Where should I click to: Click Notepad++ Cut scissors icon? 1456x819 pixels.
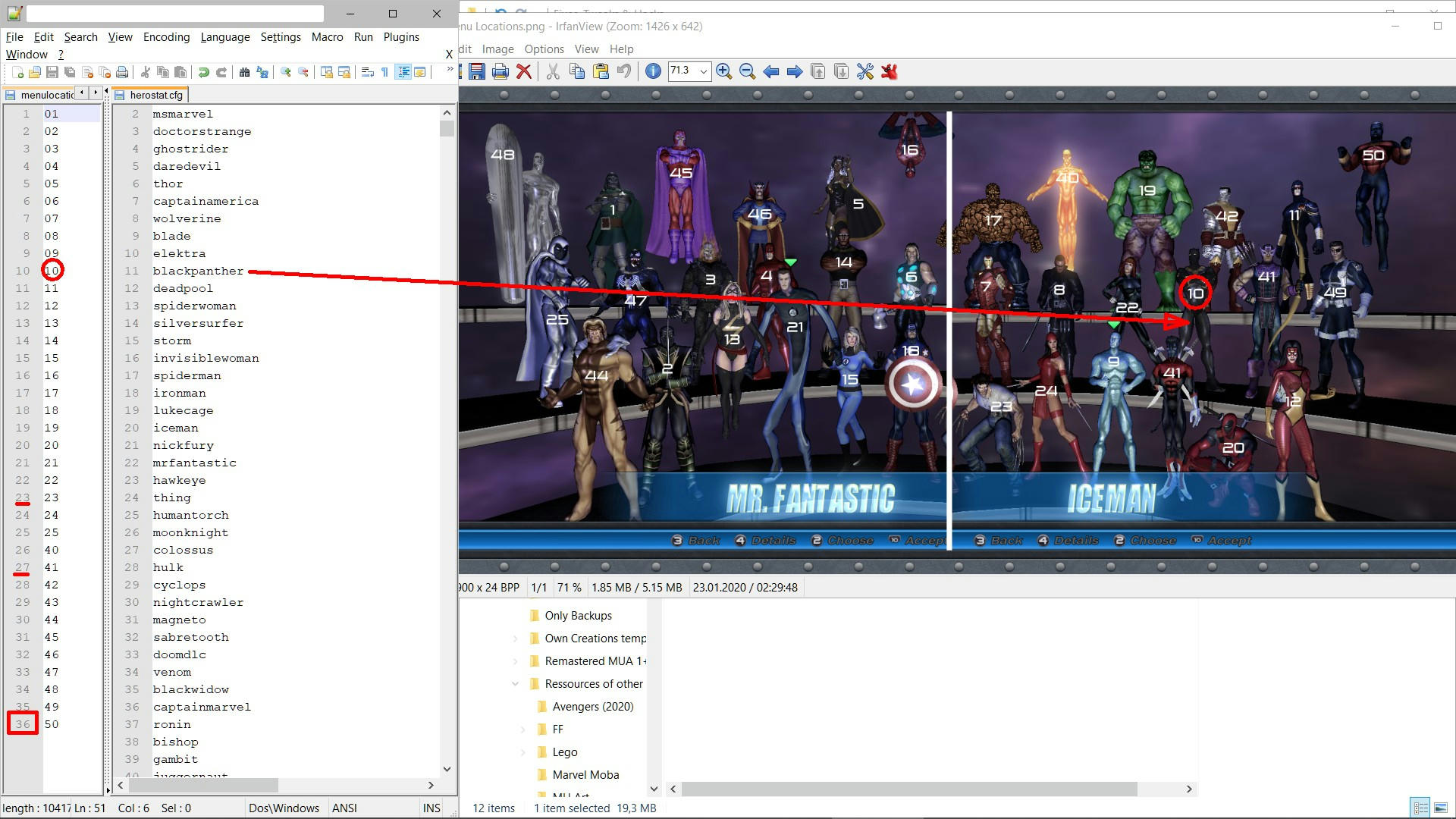tap(145, 72)
